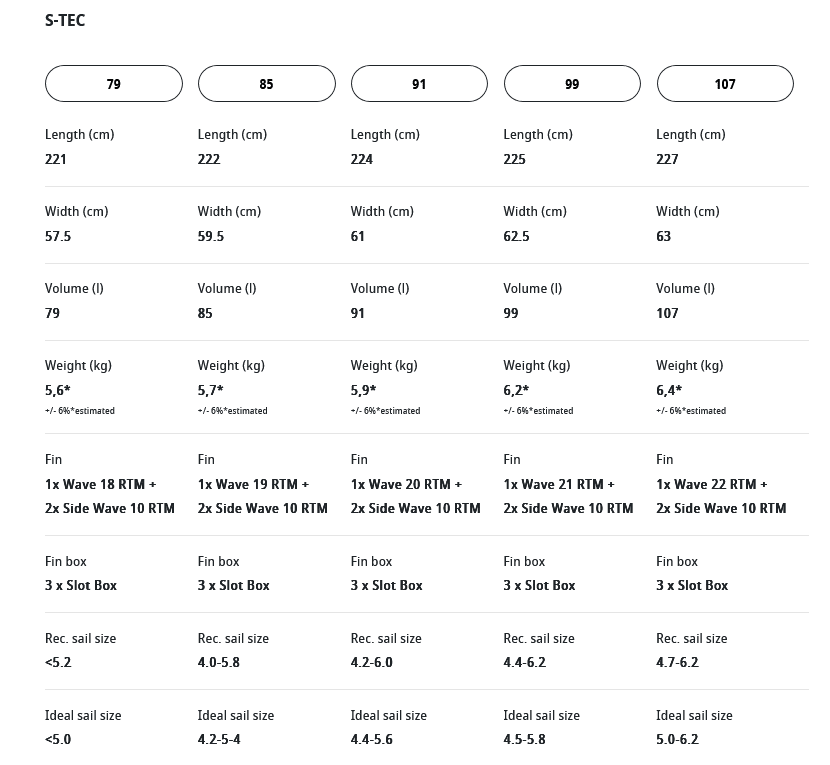
Task: Click the 4.0-5.8 recommended sail size
Action: [219, 662]
